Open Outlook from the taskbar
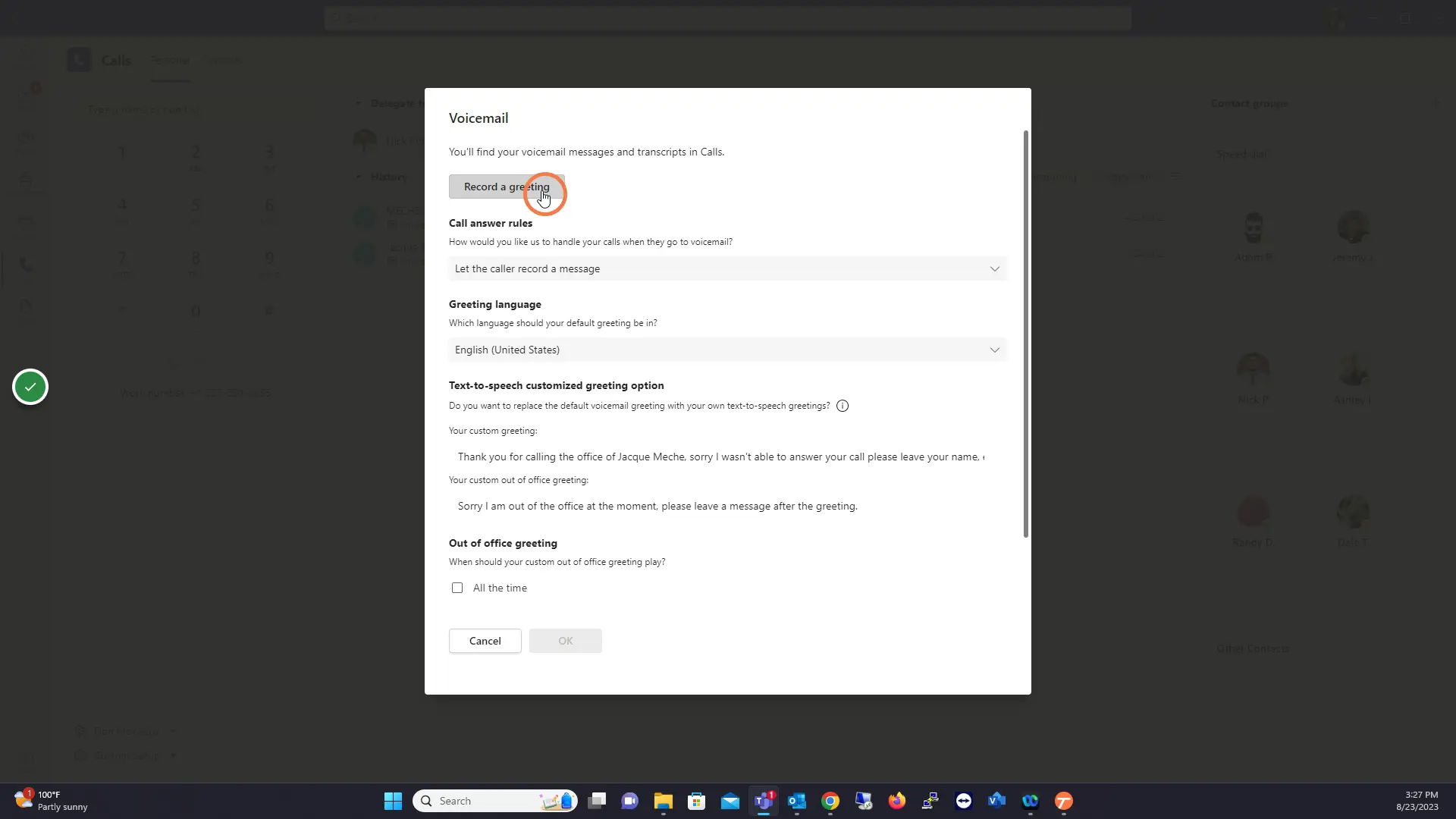 tap(796, 801)
